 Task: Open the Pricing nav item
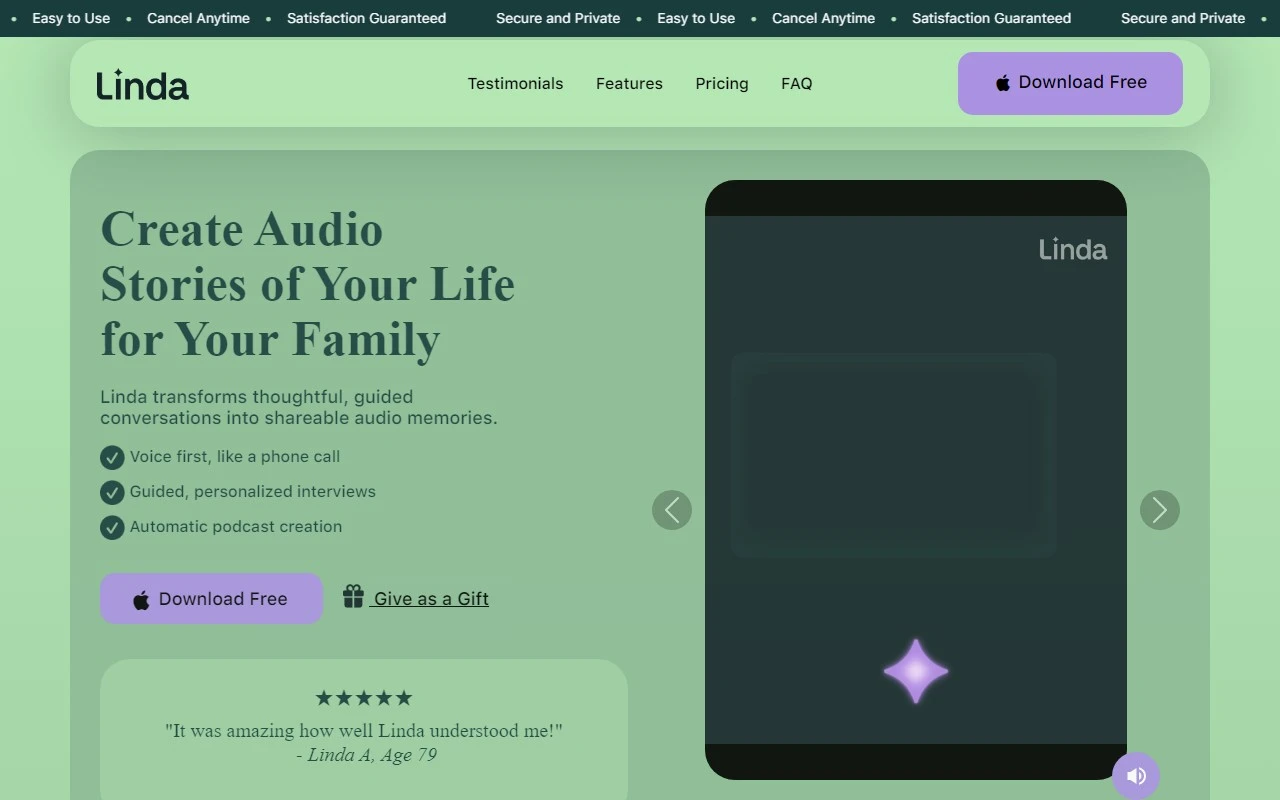tap(722, 84)
